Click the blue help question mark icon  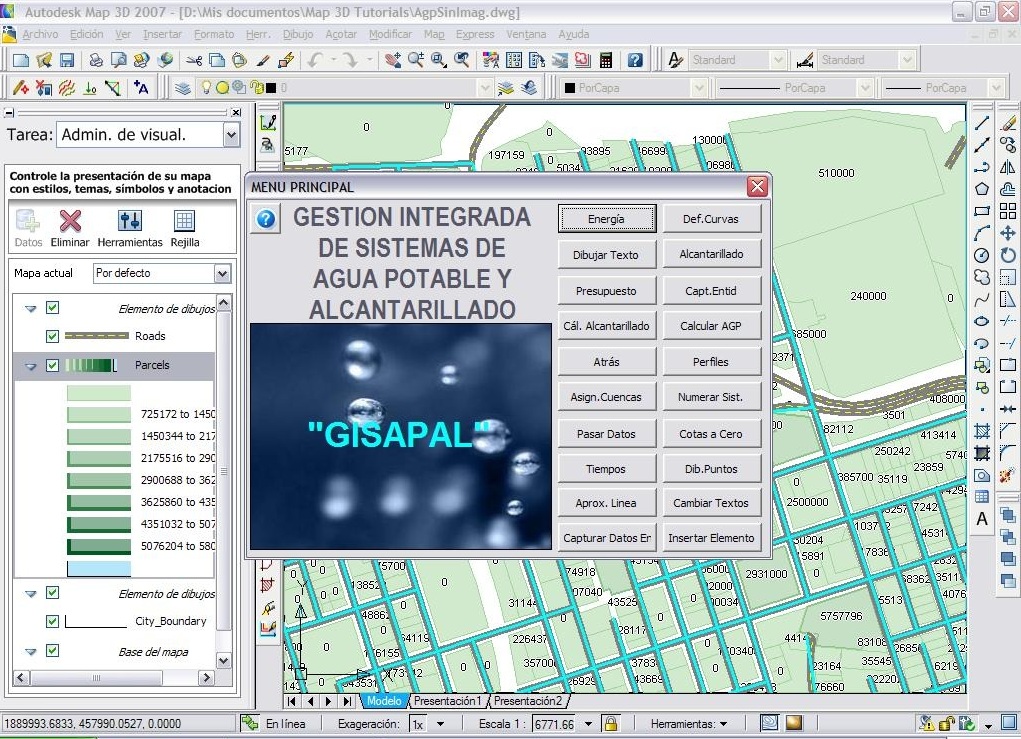tap(266, 219)
